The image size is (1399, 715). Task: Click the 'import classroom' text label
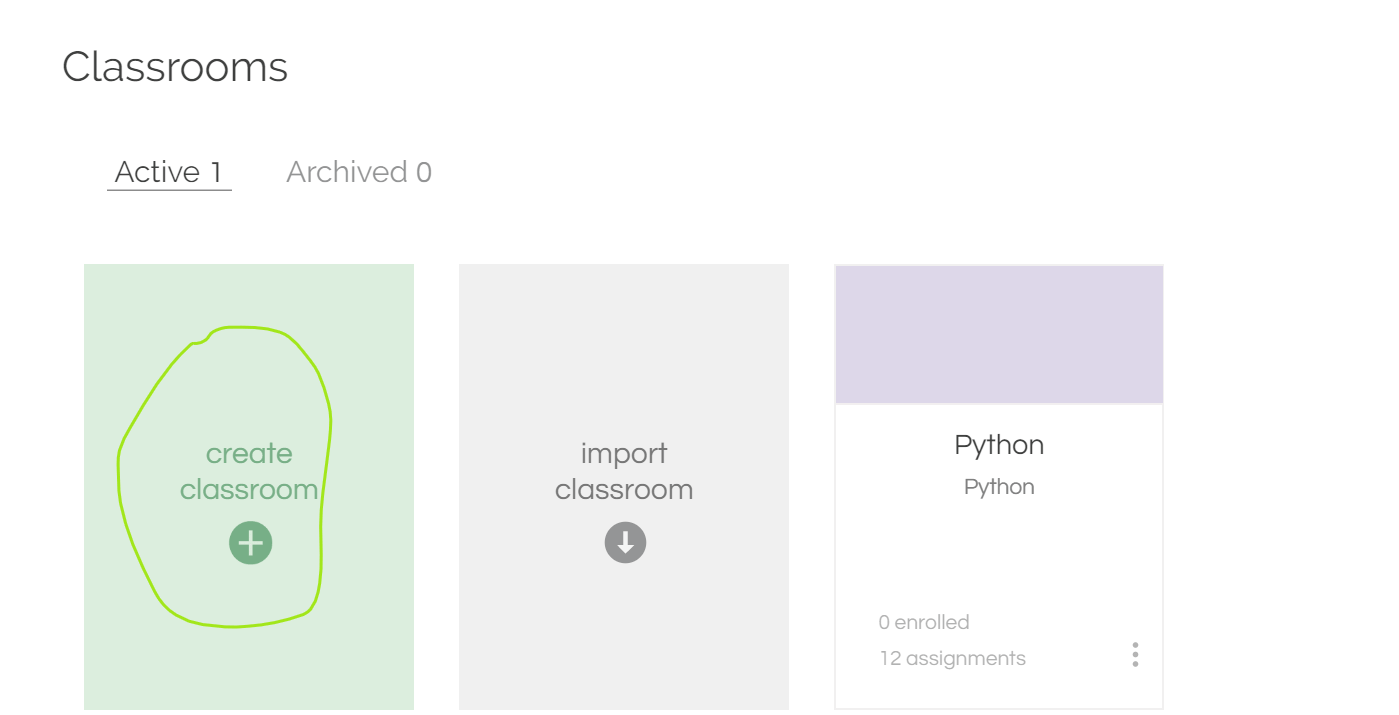(x=624, y=471)
